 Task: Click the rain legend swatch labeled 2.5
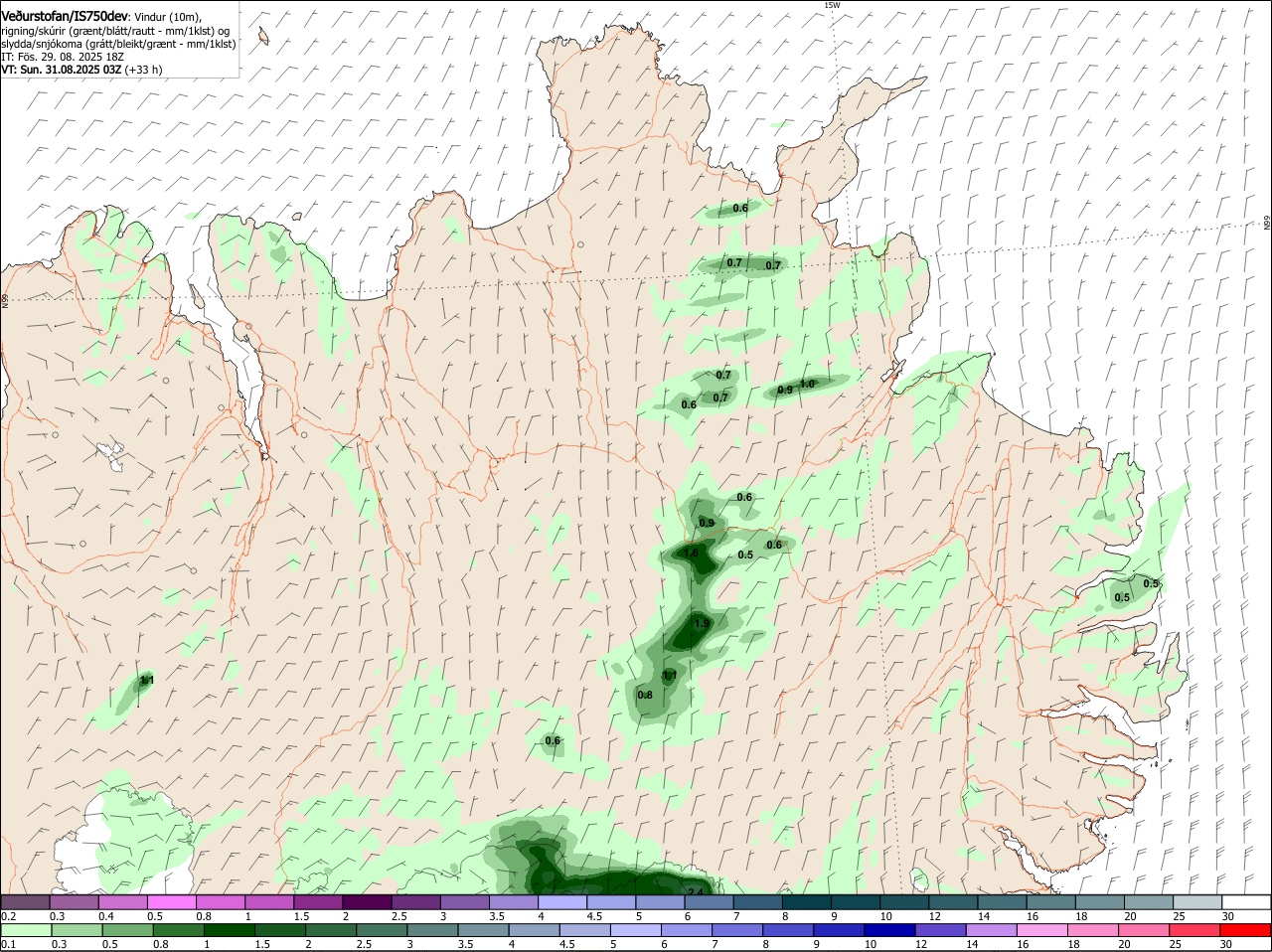point(381,930)
